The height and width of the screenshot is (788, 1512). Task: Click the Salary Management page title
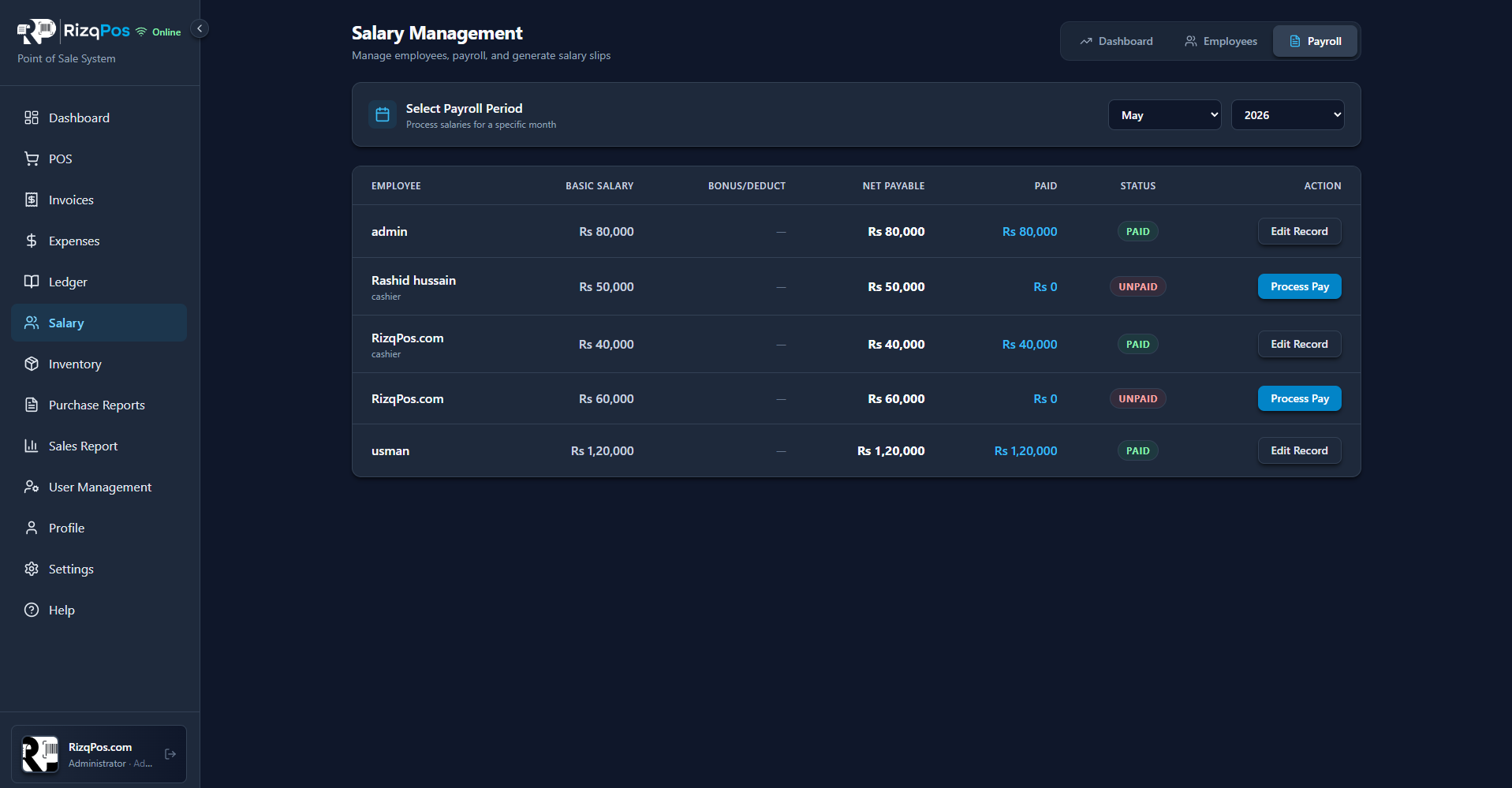(x=437, y=33)
